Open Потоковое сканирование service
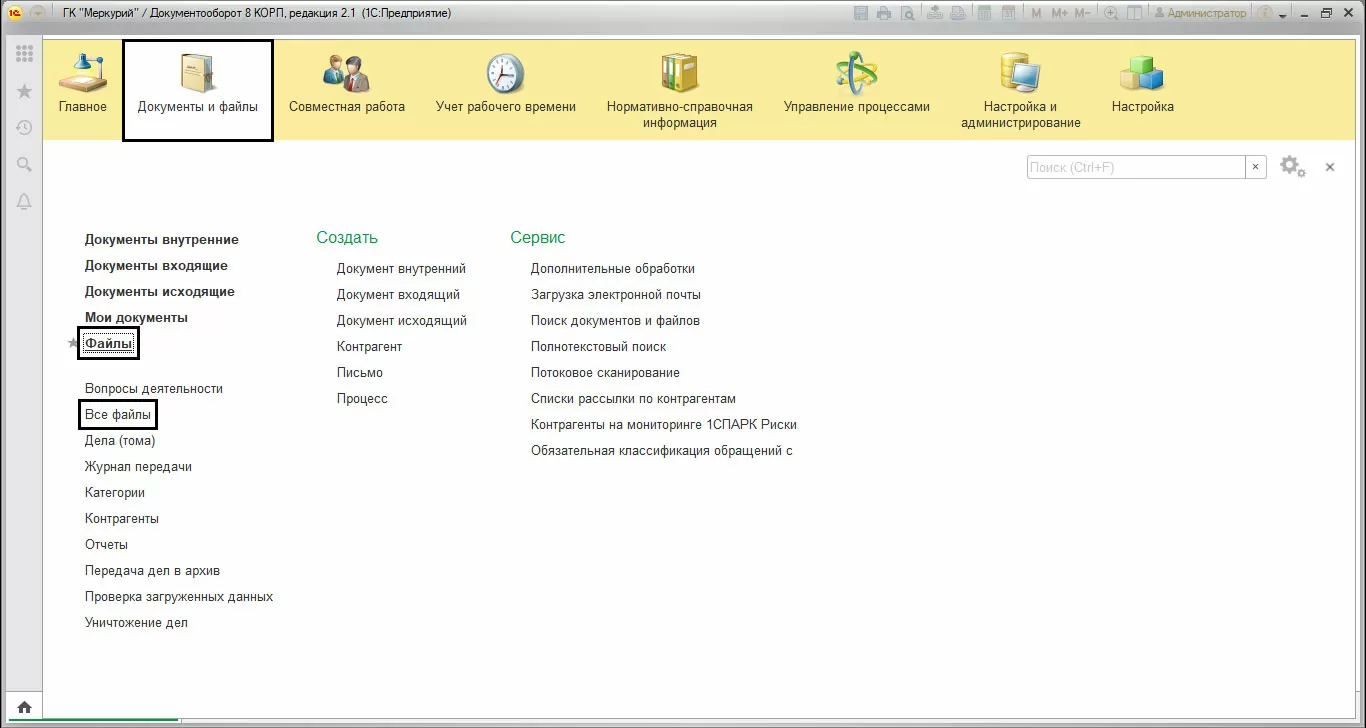1366x728 pixels. click(x=605, y=372)
